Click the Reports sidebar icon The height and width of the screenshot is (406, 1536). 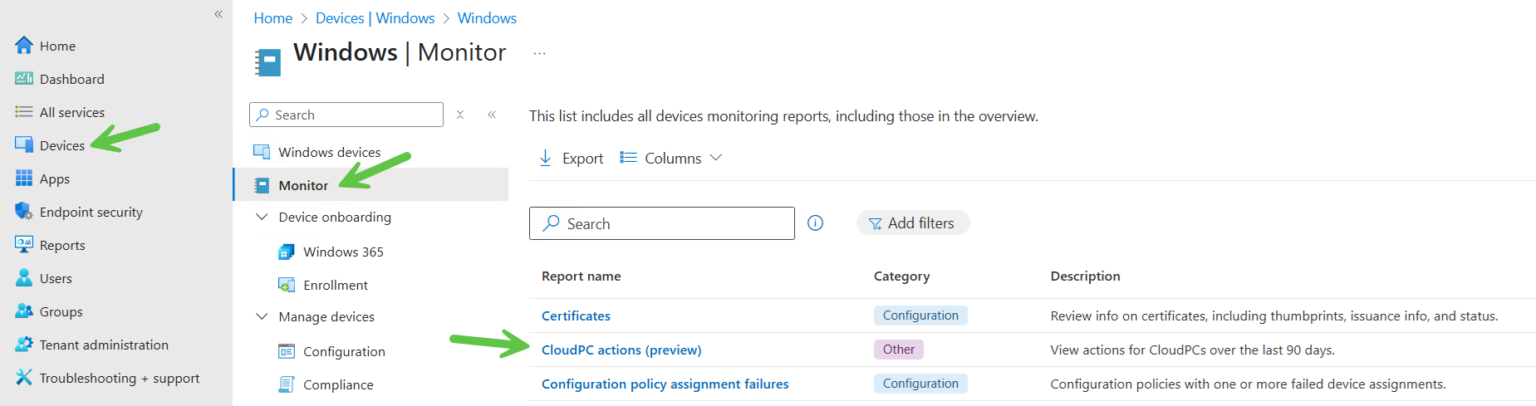(x=24, y=245)
